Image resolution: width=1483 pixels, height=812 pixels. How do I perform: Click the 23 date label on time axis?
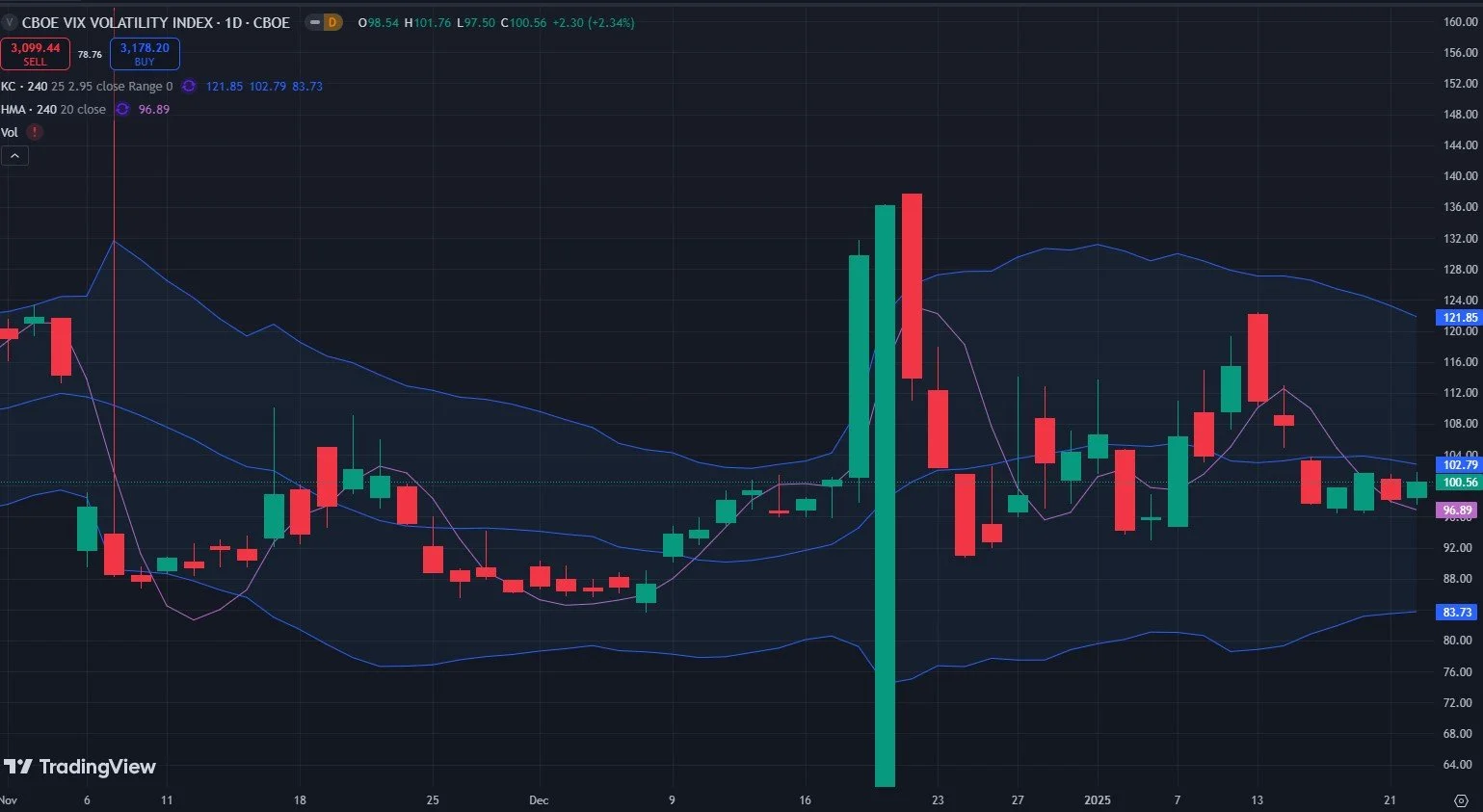click(938, 799)
